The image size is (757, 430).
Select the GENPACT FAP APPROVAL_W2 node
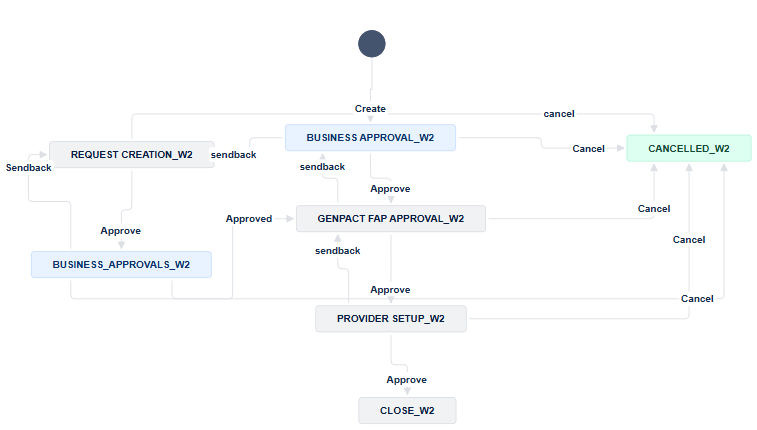click(x=391, y=219)
